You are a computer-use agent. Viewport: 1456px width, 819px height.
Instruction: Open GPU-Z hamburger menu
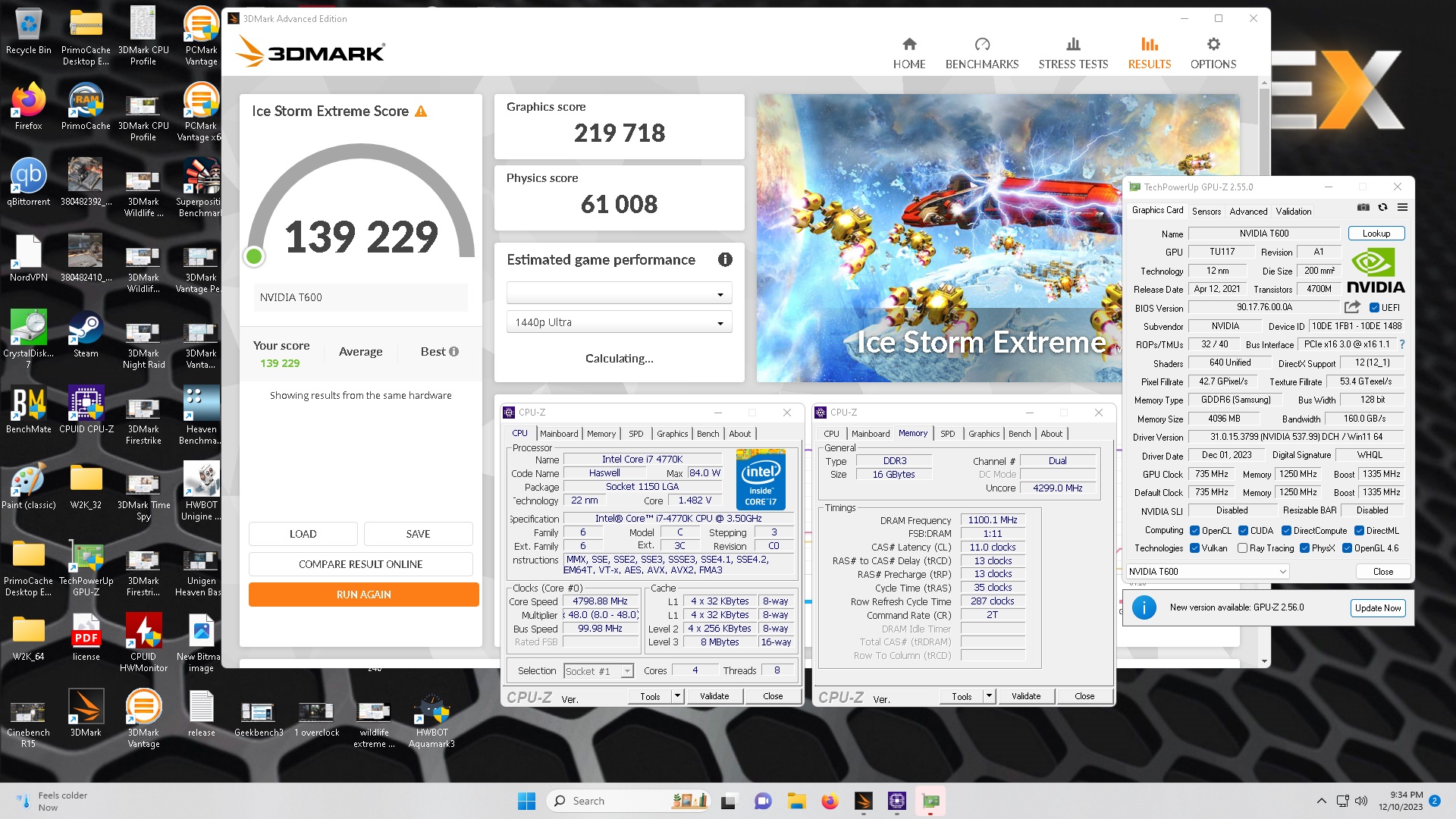click(x=1402, y=207)
